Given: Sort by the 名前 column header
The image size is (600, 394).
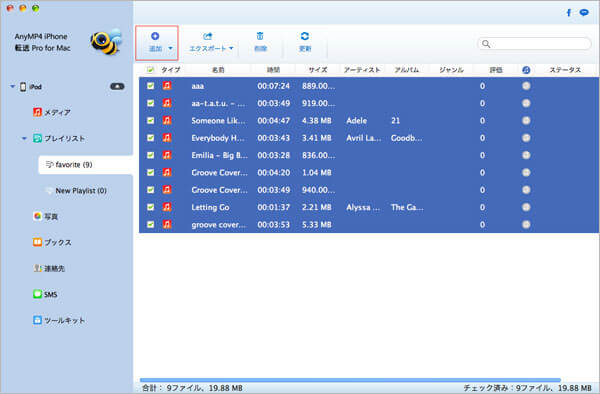Looking at the screenshot, I should point(218,70).
